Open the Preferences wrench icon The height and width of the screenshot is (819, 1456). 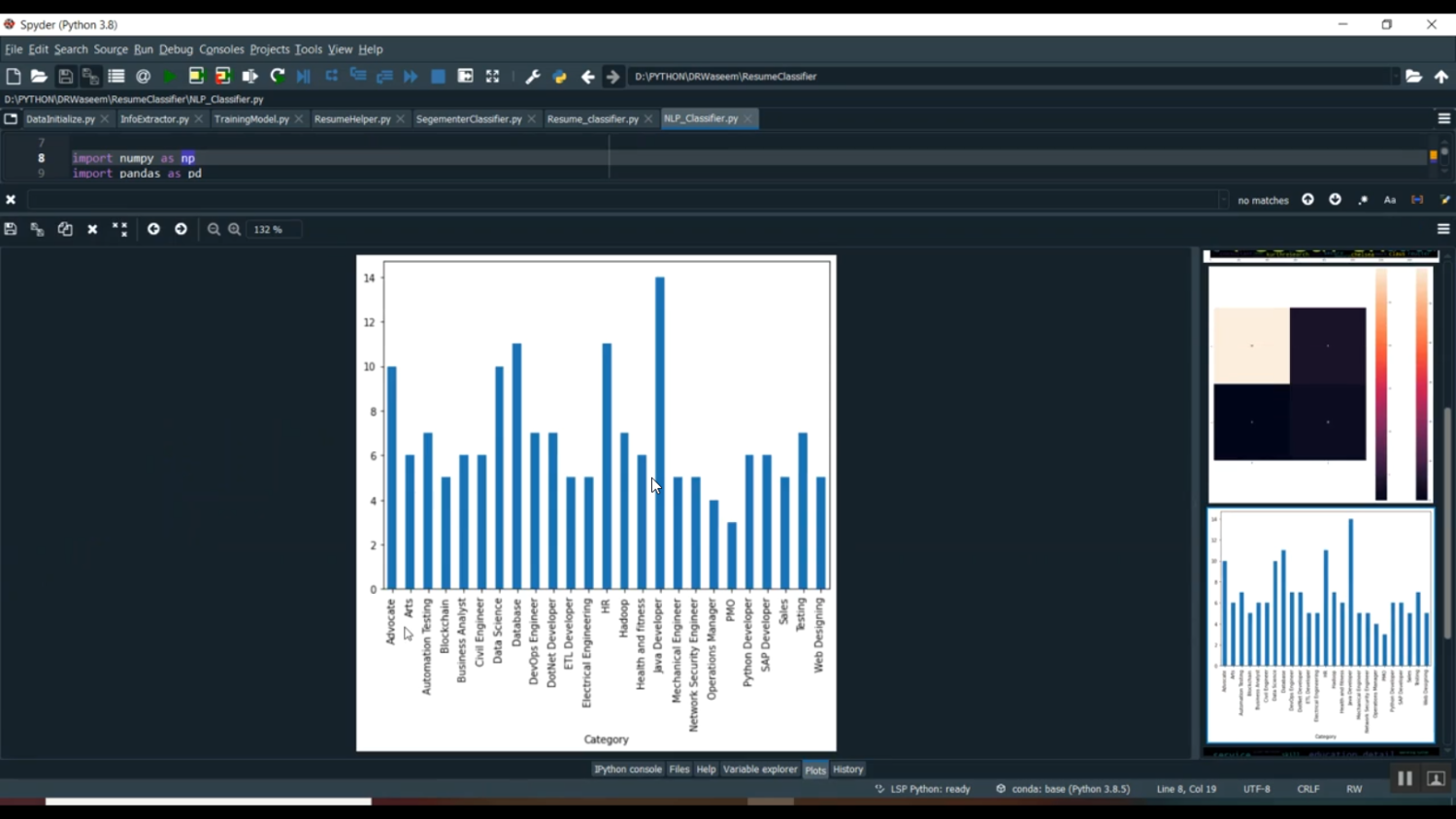tap(532, 77)
